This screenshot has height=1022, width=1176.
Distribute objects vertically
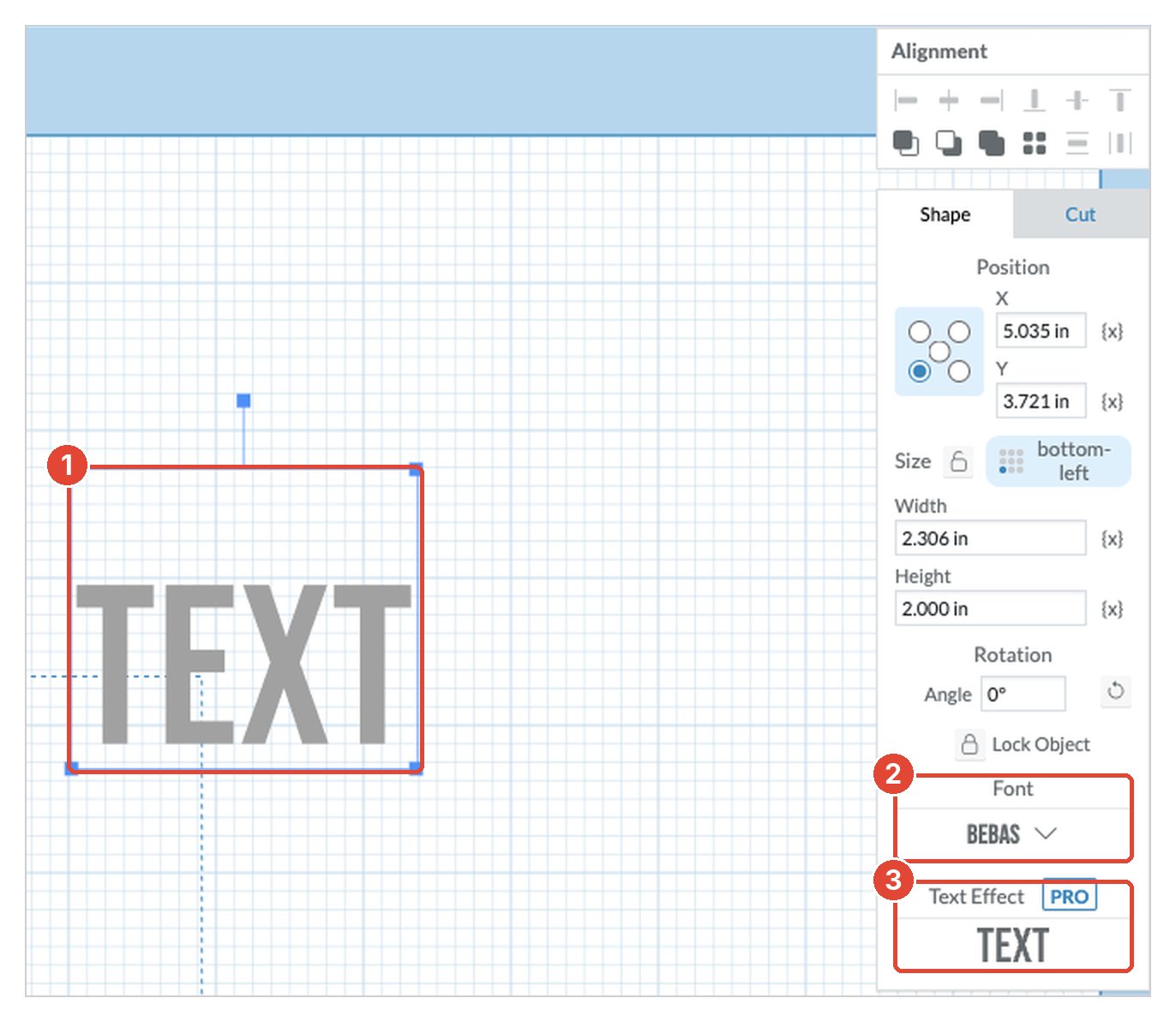pos(1077,143)
